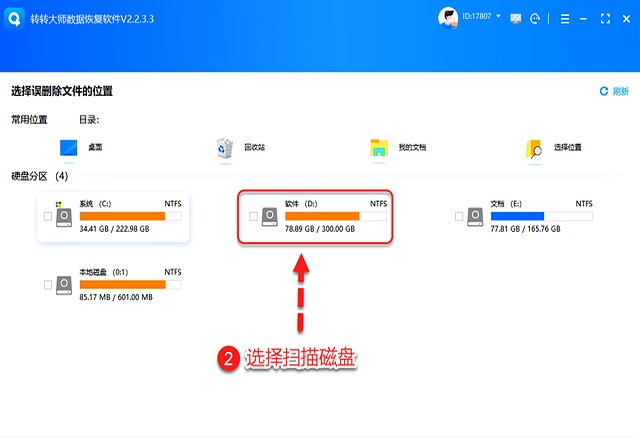Click the 本地磁盘 (0:1) drive name
This screenshot has height=438, width=640.
104,272
